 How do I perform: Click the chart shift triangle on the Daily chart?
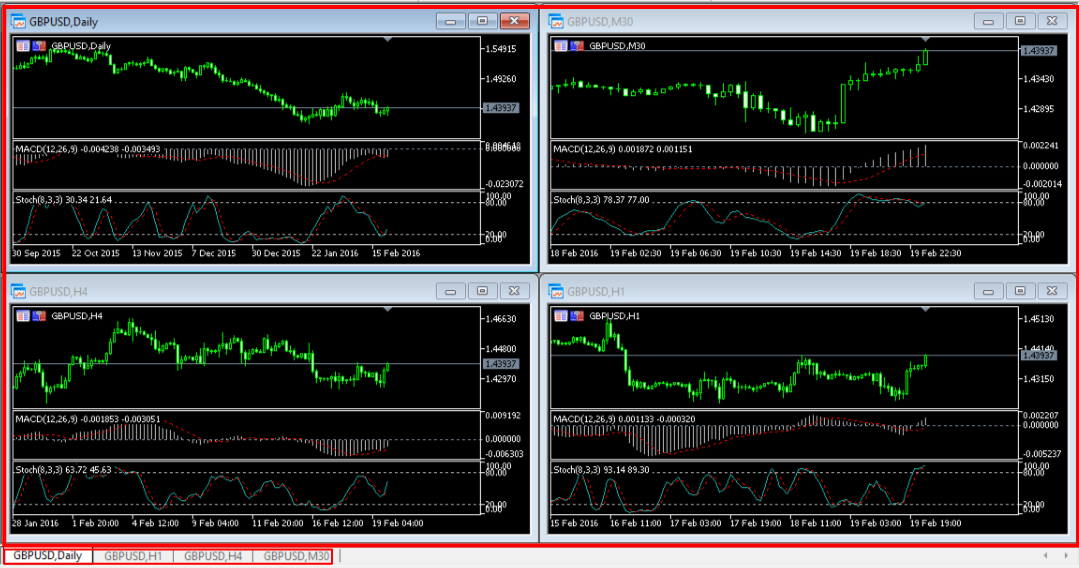(388, 39)
